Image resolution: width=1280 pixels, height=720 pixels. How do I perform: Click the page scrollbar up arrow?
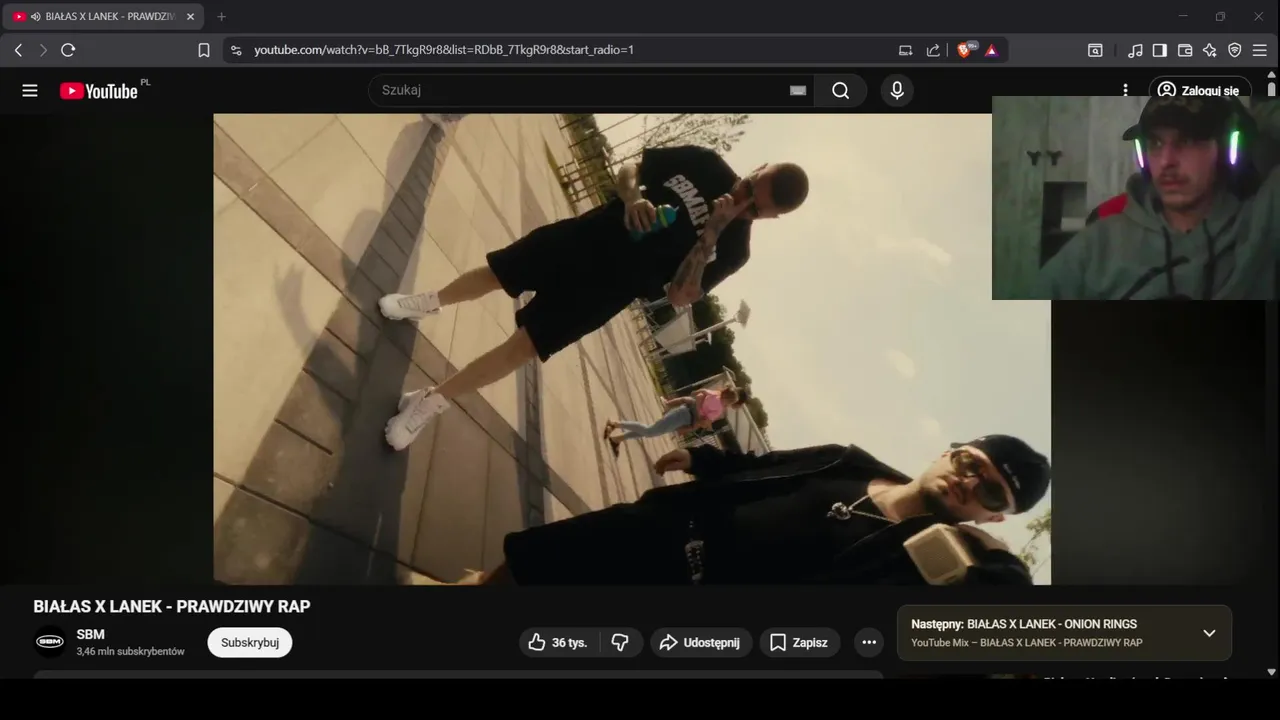(1272, 75)
